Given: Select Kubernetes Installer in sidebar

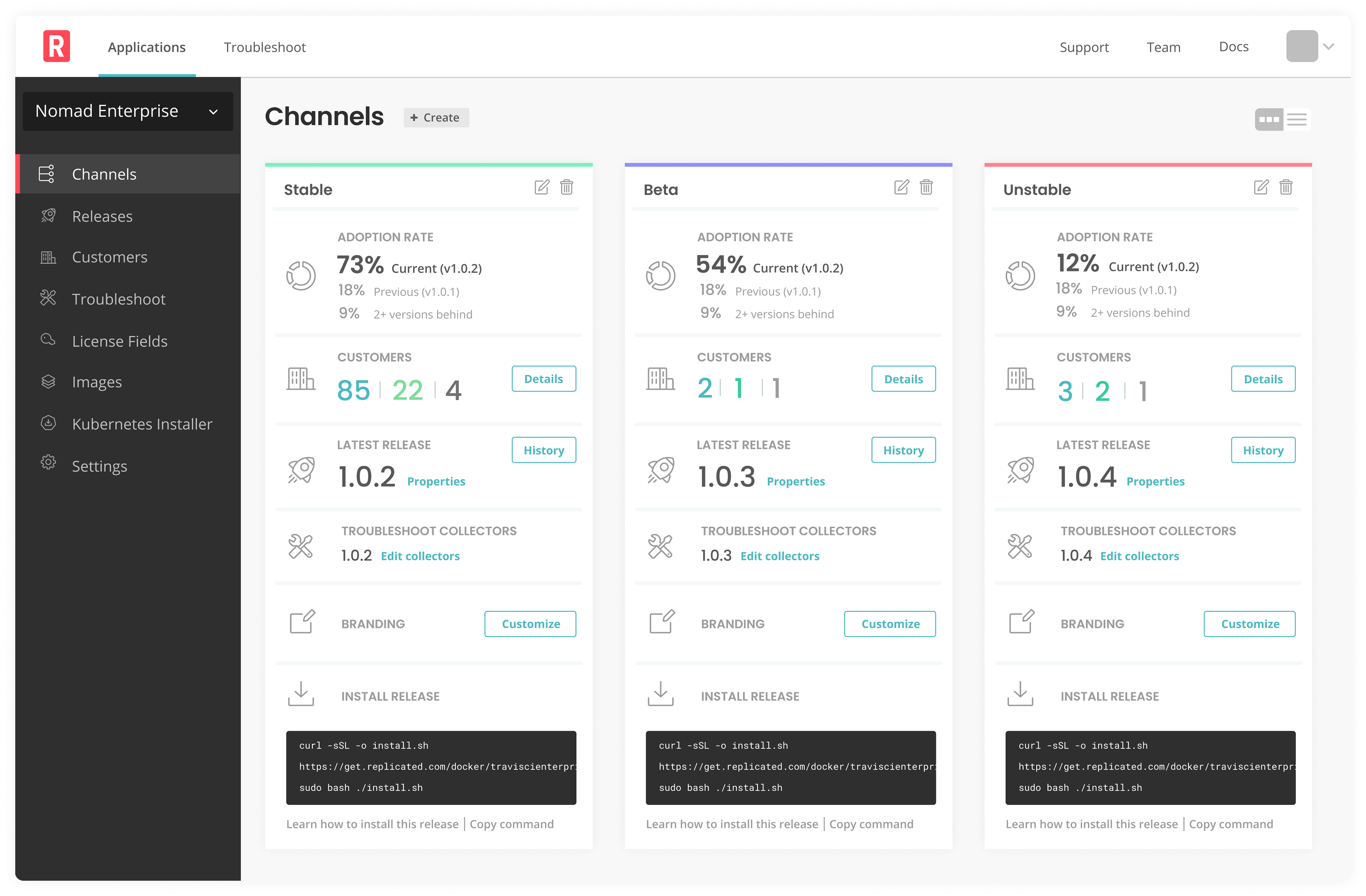Looking at the screenshot, I should point(128,424).
